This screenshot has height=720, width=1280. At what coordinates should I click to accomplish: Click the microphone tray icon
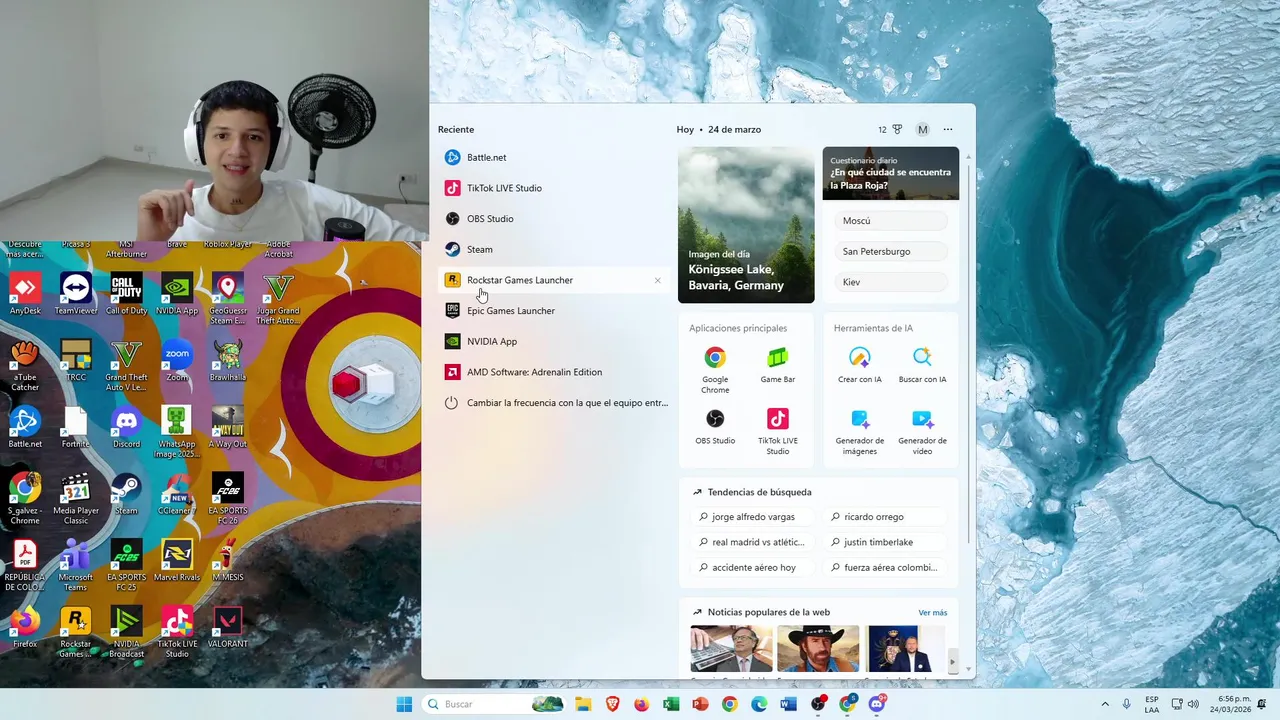(1127, 704)
